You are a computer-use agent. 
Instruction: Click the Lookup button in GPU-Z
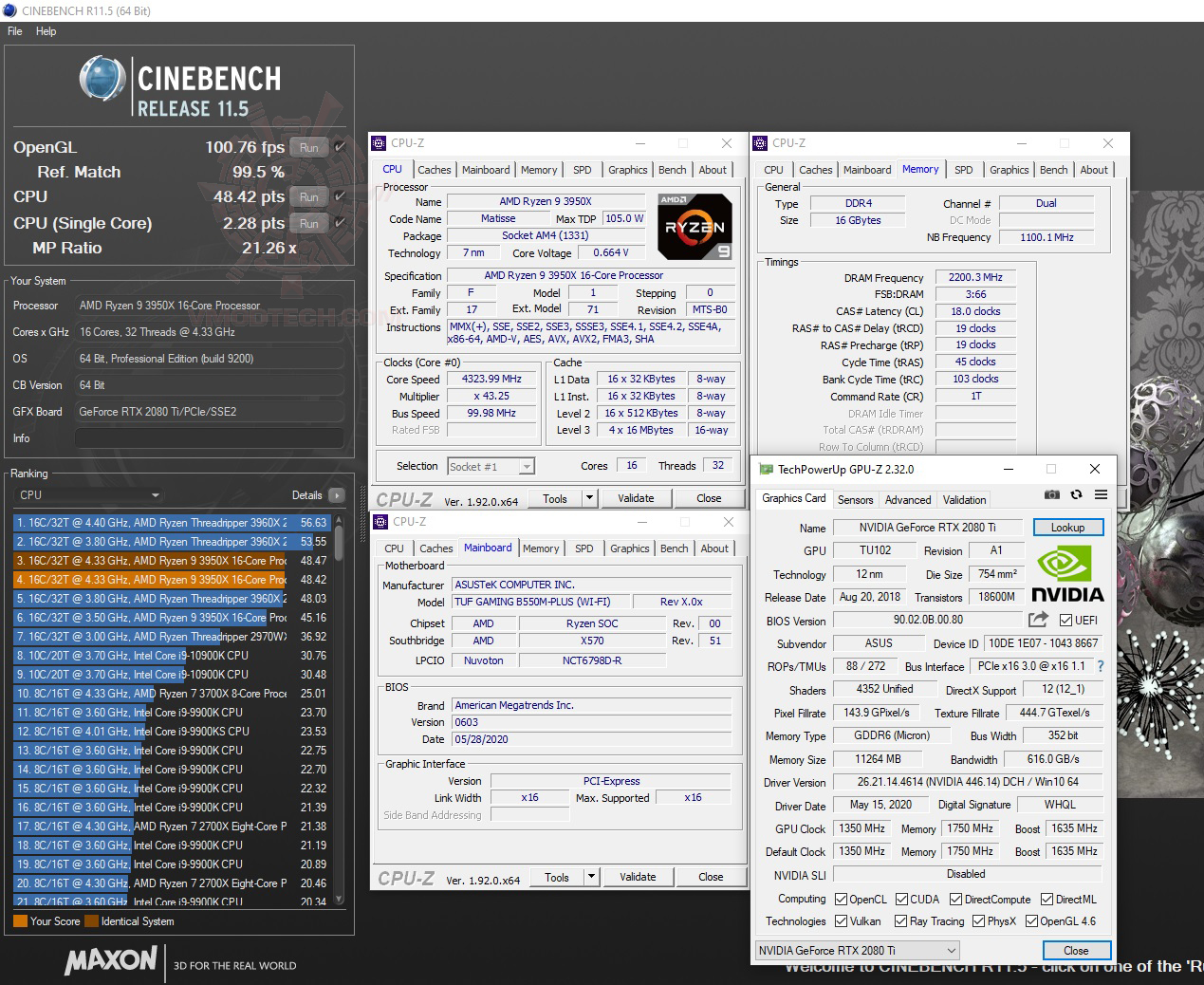(x=1068, y=527)
